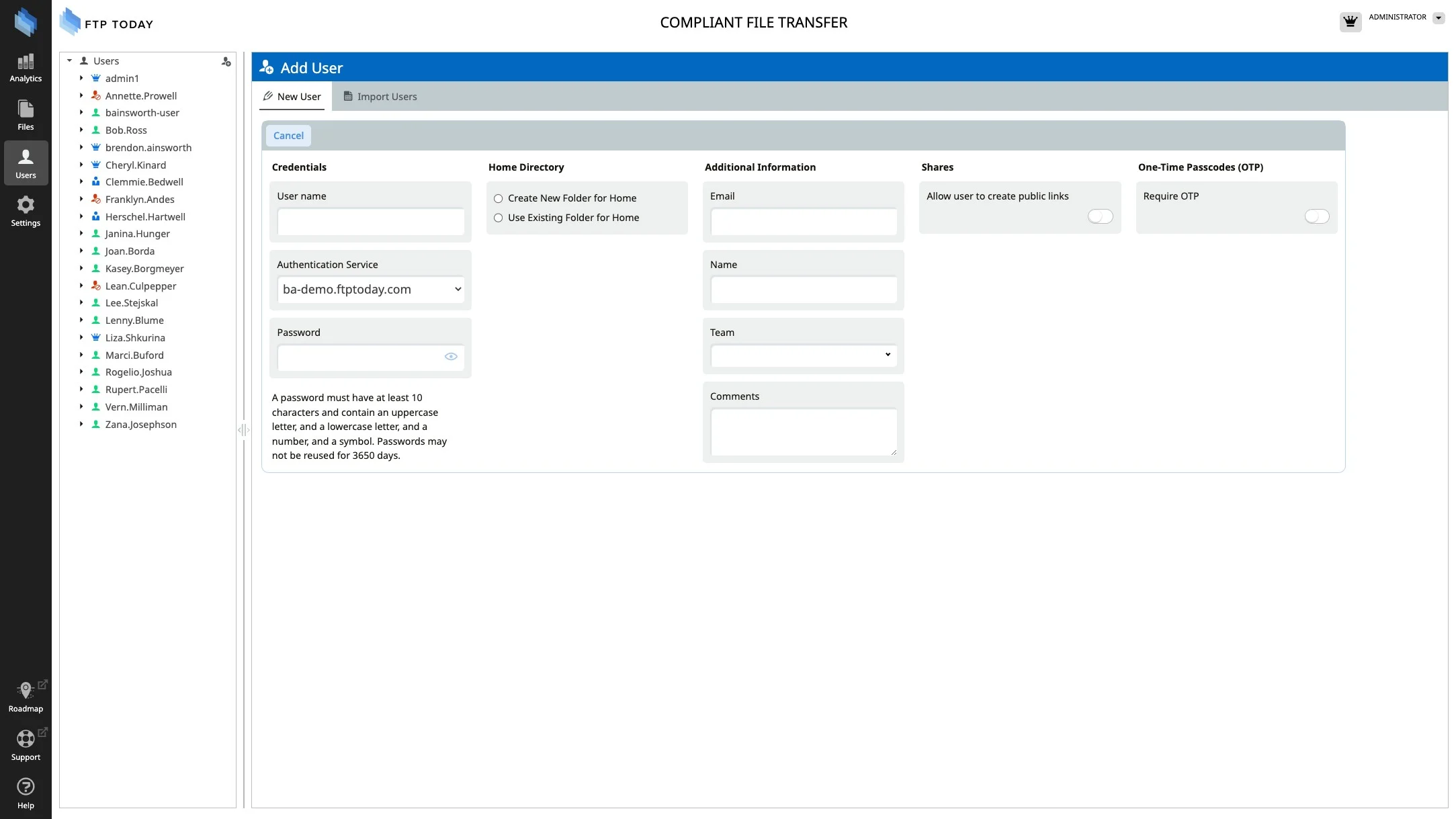Expand the Bob.Ross tree node

click(x=81, y=130)
